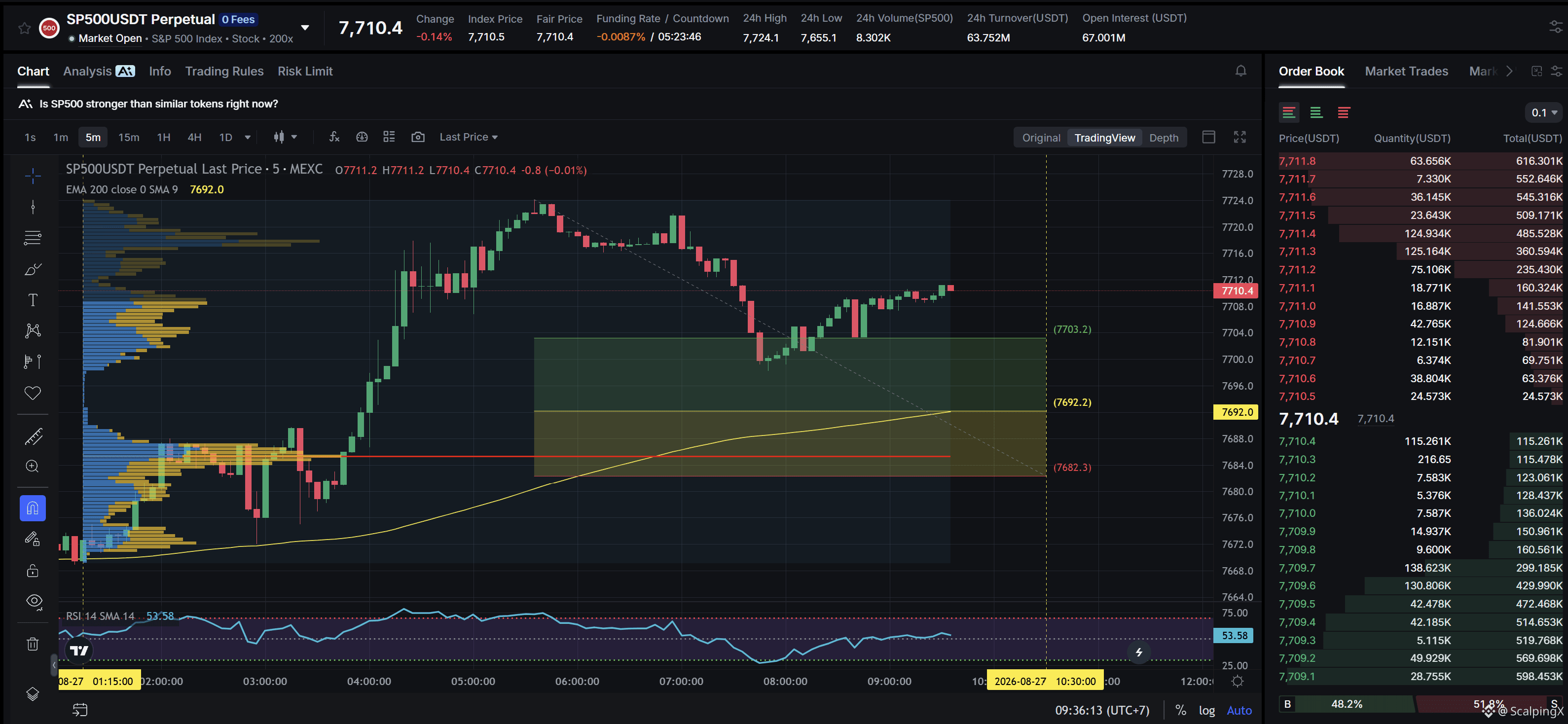Toggle stay in drawing mode pencil-lock
The width and height of the screenshot is (1568, 724).
point(33,539)
